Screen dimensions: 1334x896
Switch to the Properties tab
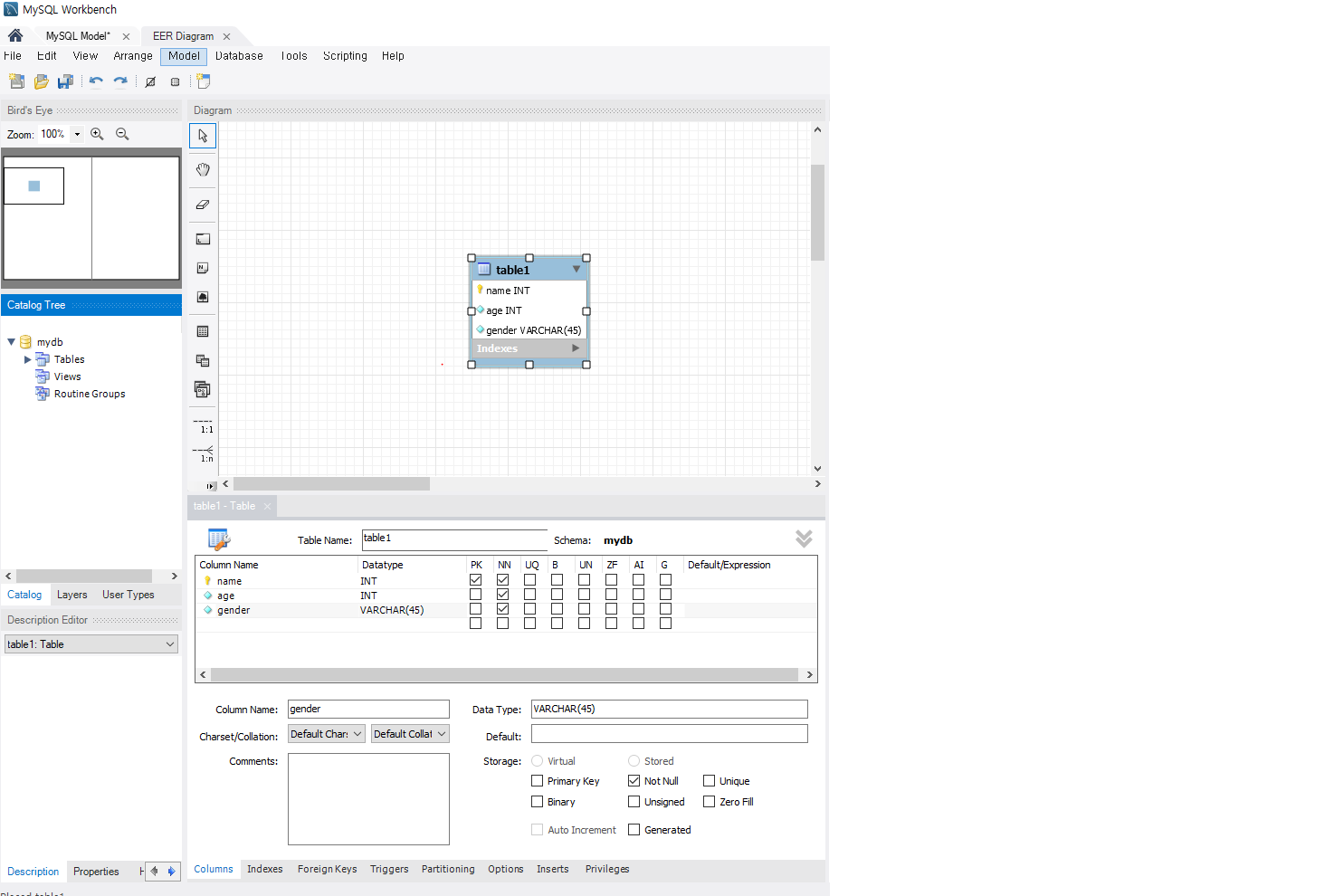[96, 872]
